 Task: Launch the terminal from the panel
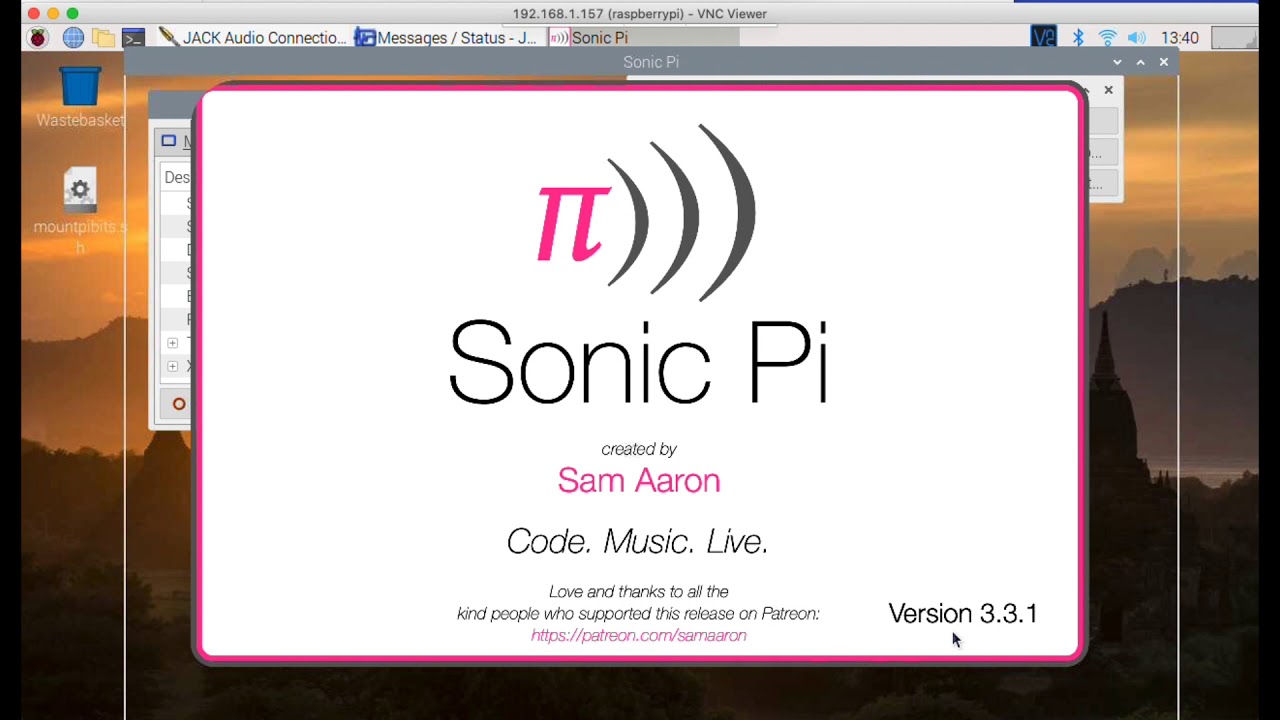coord(133,38)
